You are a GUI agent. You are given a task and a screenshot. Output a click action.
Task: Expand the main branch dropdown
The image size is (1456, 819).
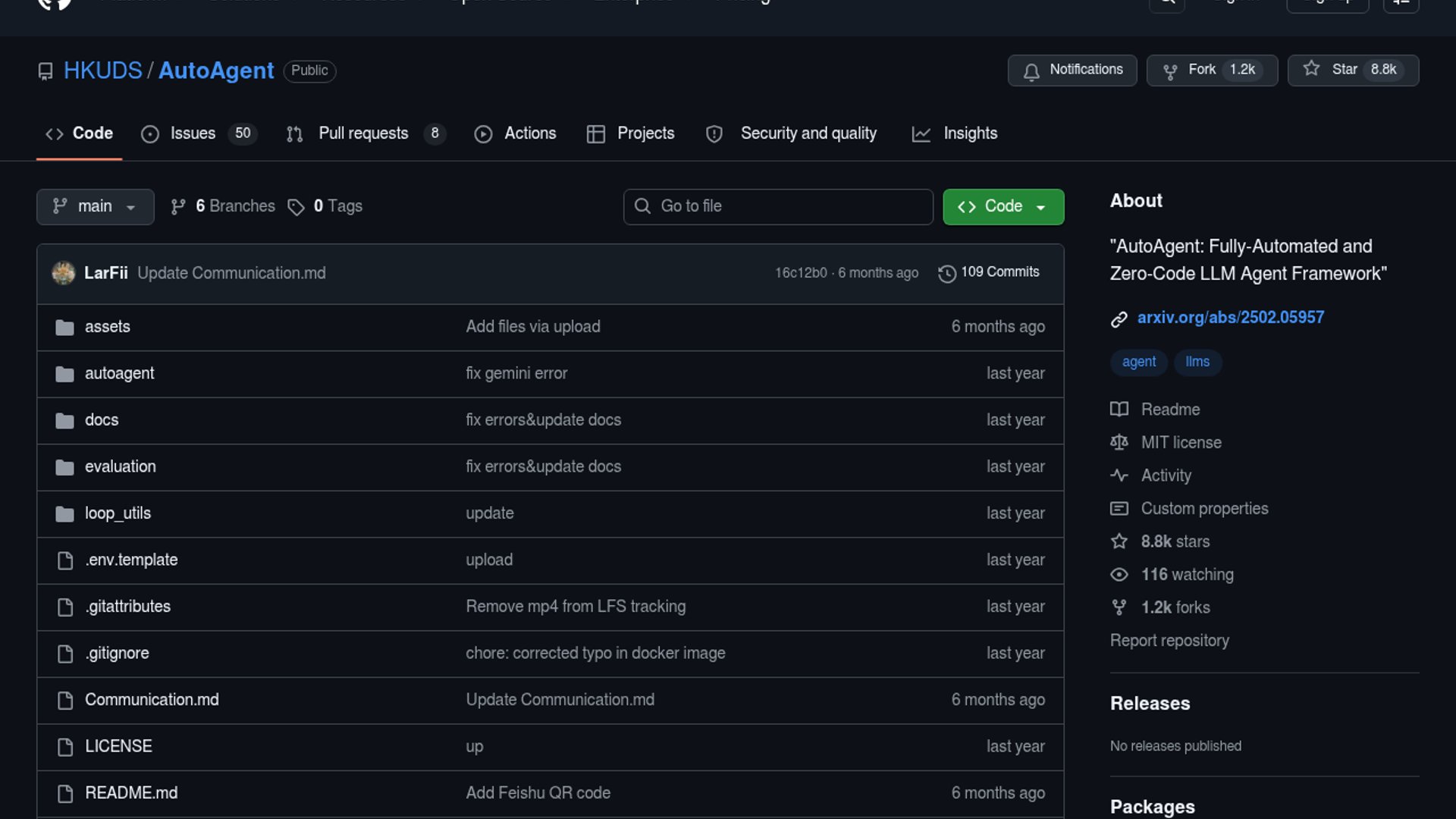pyautogui.click(x=95, y=206)
